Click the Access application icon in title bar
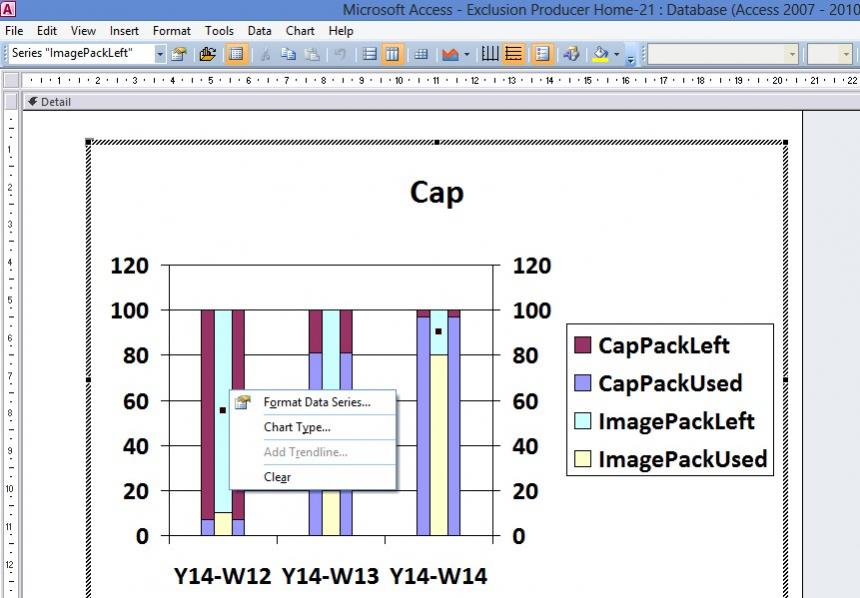The image size is (860, 598). [x=8, y=9]
